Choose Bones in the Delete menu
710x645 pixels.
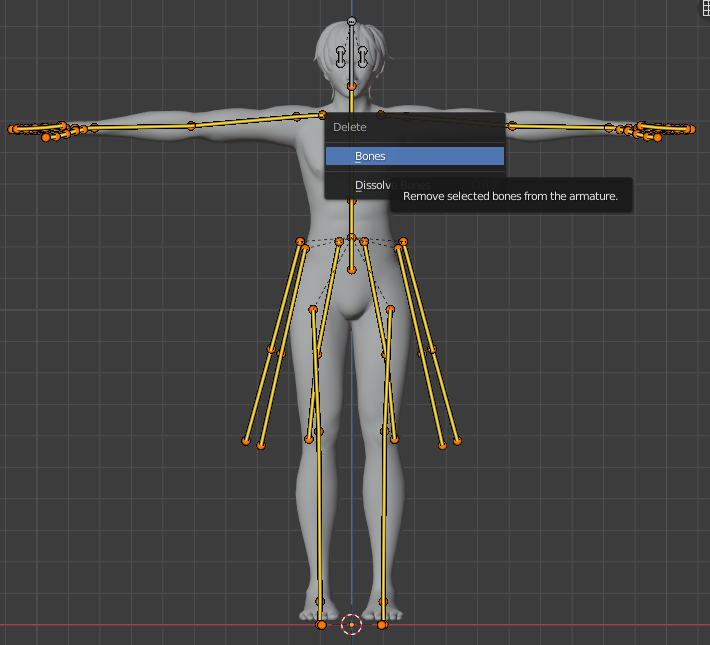tap(415, 156)
